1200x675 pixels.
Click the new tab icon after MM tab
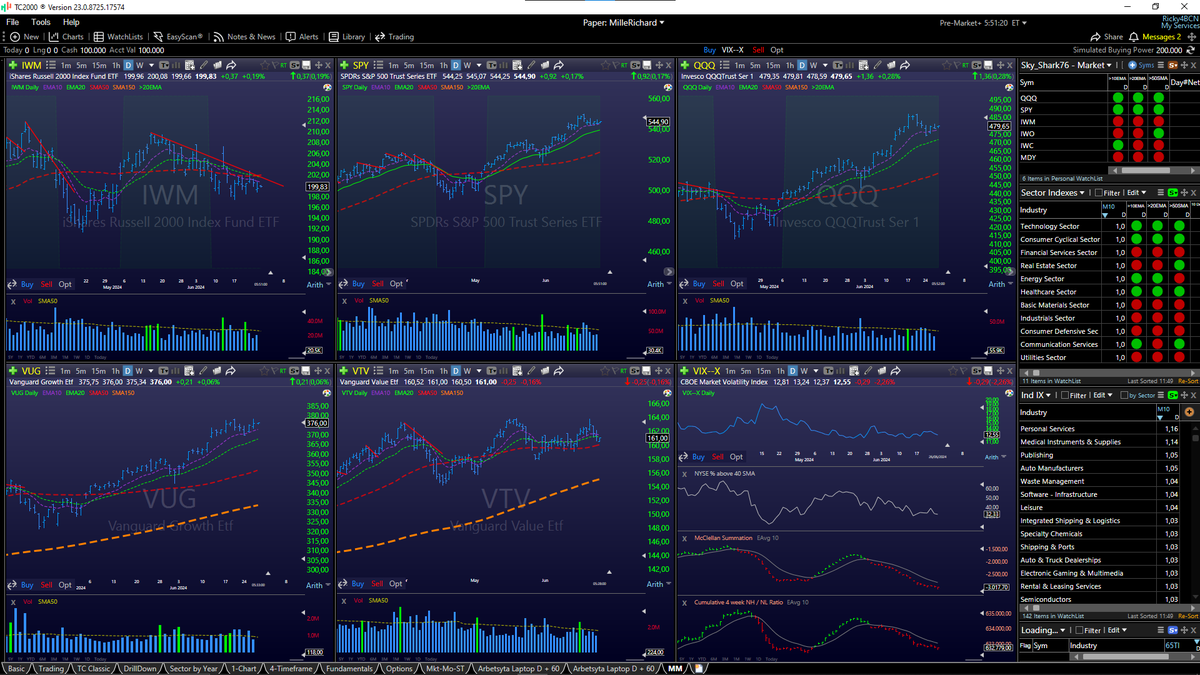pos(700,668)
